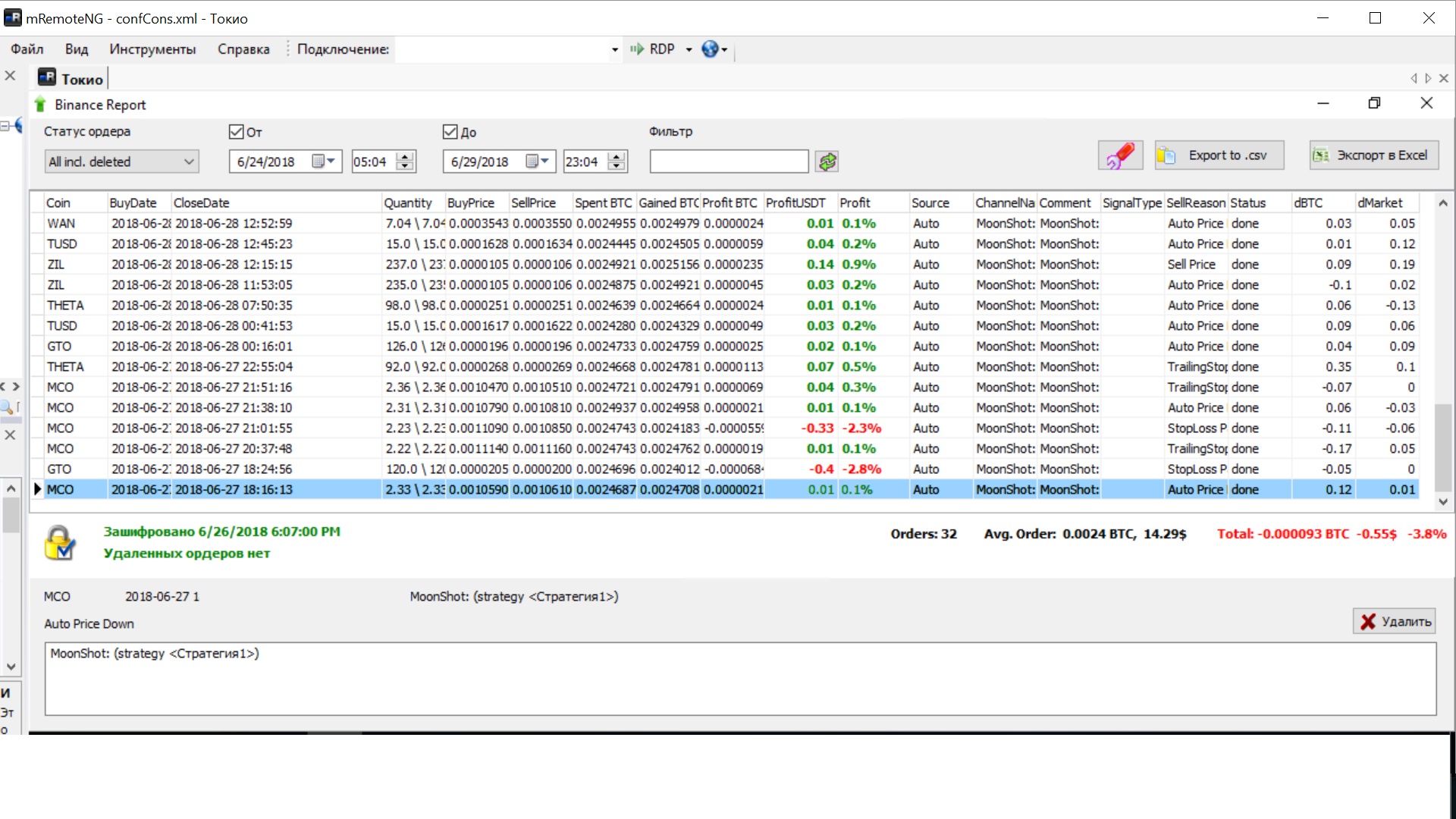The image size is (1456, 819).
Task: Increase the From time spinner value
Action: 406,157
